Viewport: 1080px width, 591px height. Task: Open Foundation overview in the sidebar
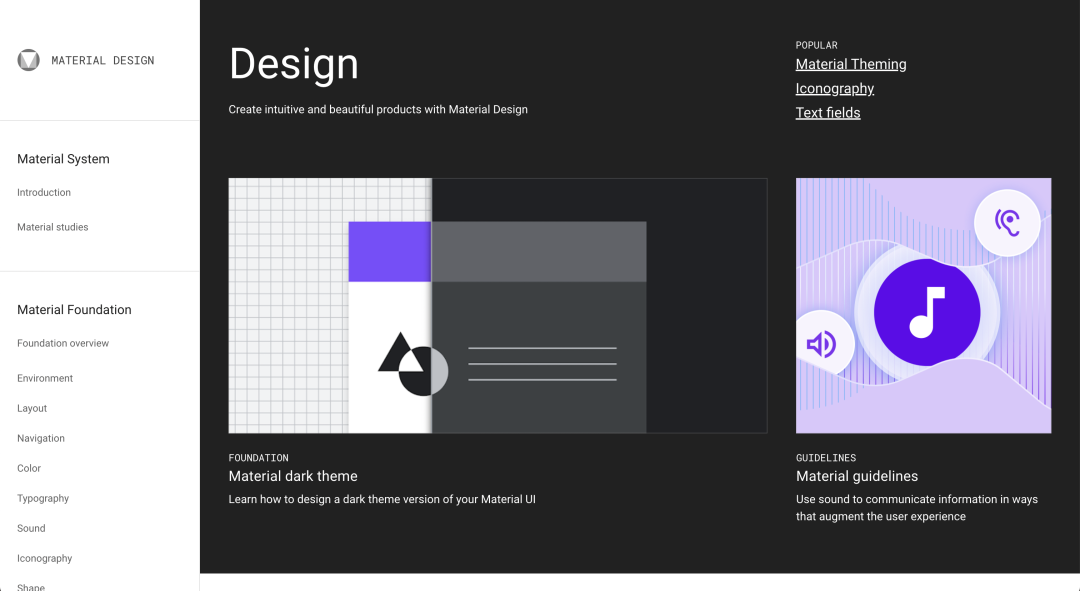pos(63,343)
